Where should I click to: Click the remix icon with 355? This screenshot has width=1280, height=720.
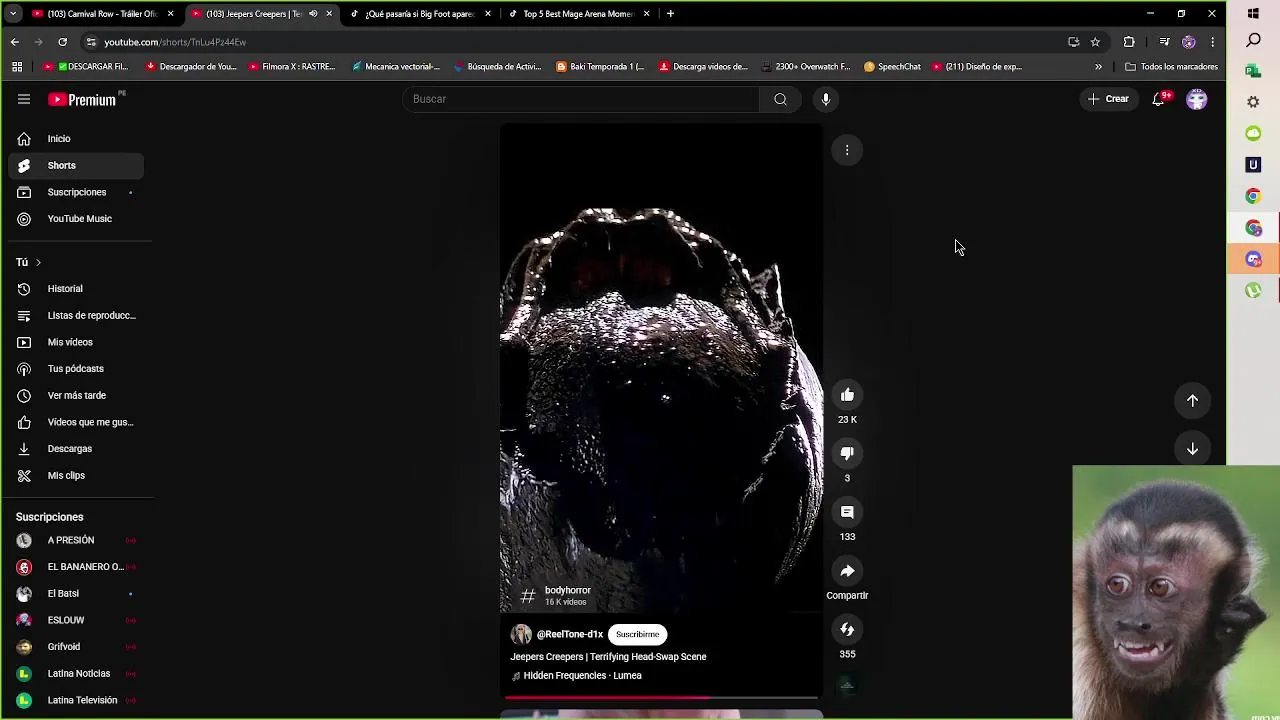pyautogui.click(x=847, y=629)
